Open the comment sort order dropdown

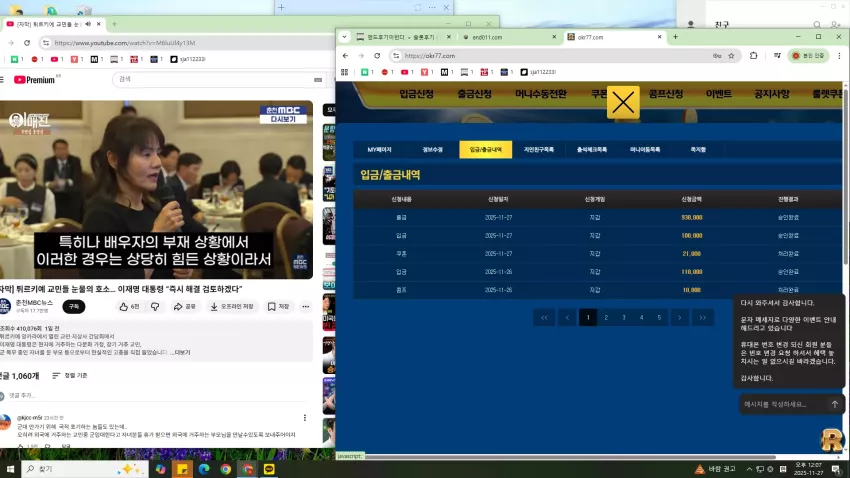(70, 376)
